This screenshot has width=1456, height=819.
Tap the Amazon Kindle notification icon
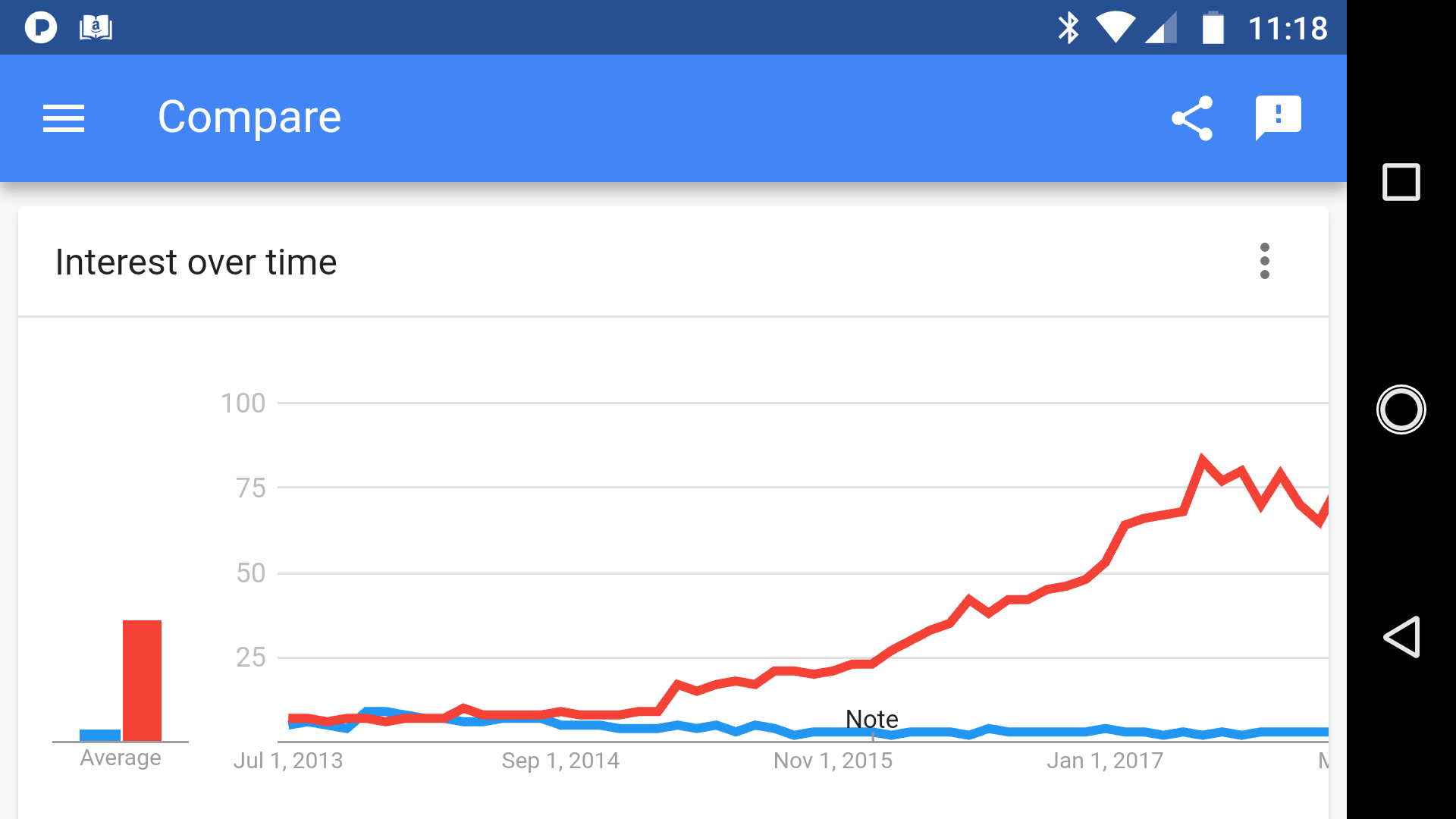point(96,28)
